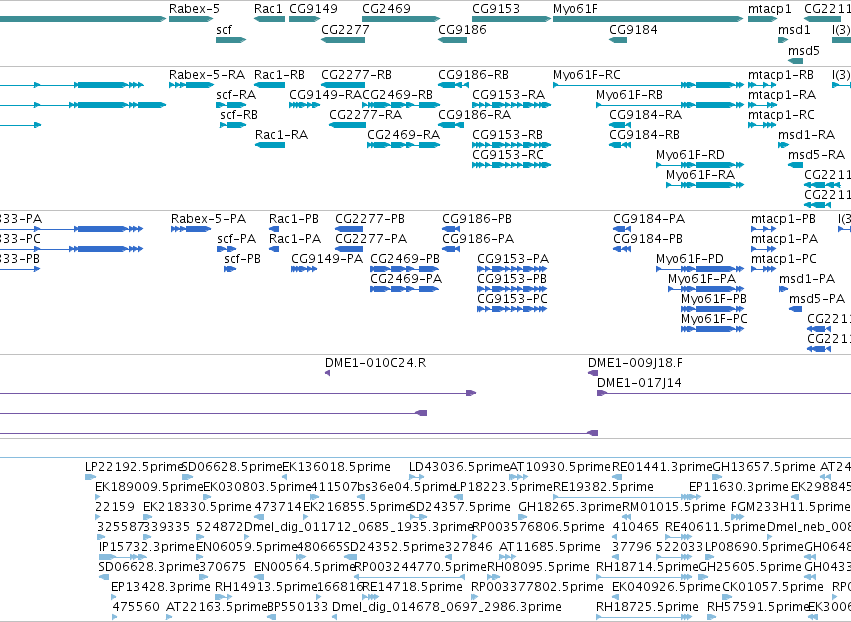
Task: Click the CG9186-PA protein label
Action: 478,239
